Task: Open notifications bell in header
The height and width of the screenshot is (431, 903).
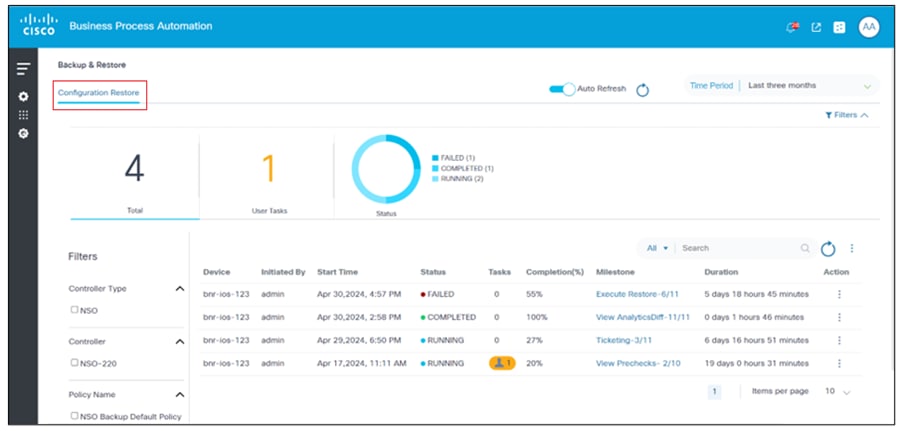Action: click(792, 27)
